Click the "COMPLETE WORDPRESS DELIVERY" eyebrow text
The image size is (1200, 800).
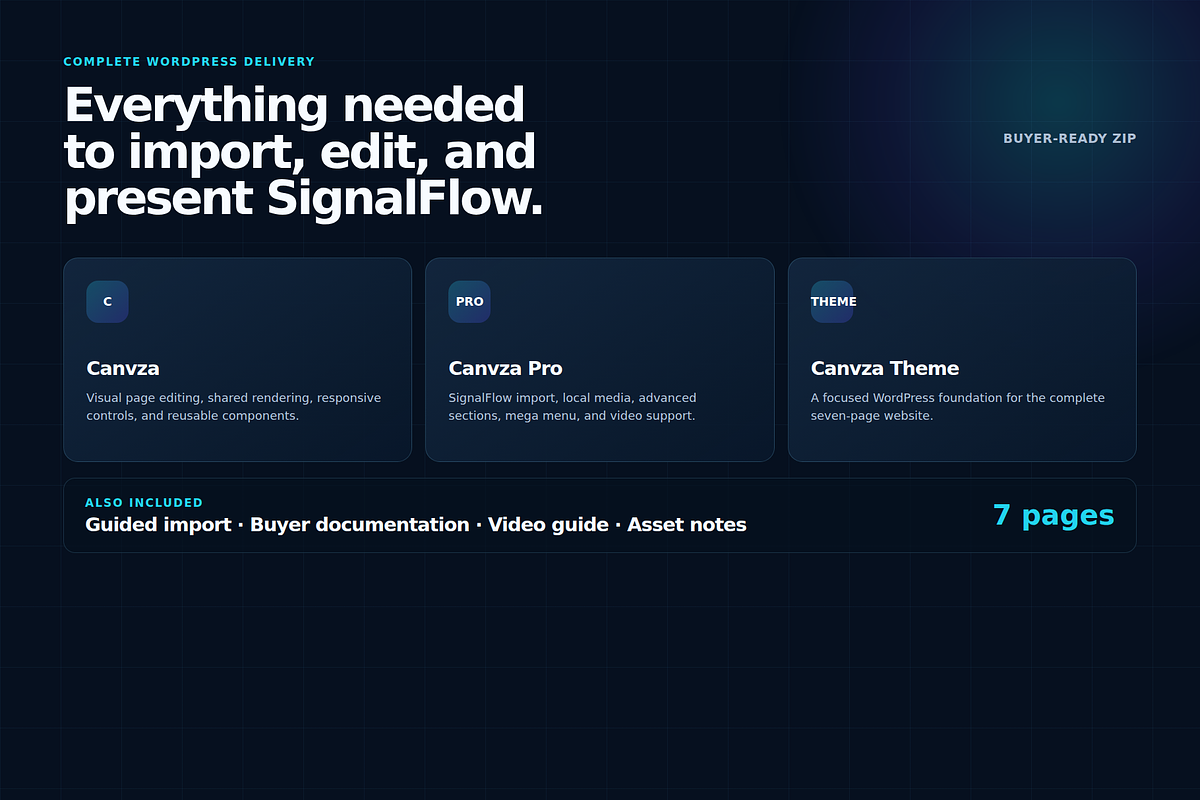(189, 62)
